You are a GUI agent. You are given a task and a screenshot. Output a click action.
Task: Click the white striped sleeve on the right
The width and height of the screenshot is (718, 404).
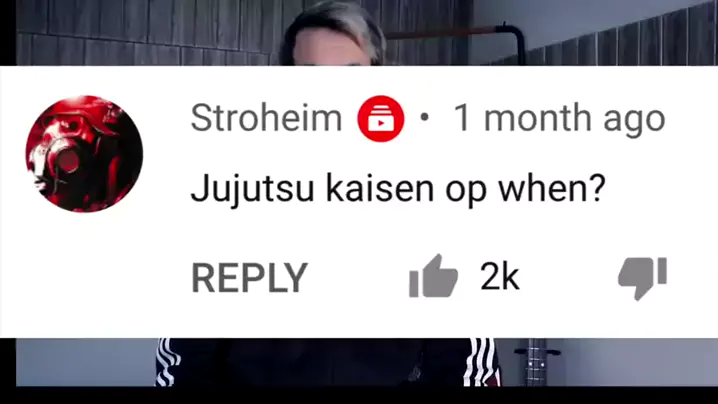[480, 362]
